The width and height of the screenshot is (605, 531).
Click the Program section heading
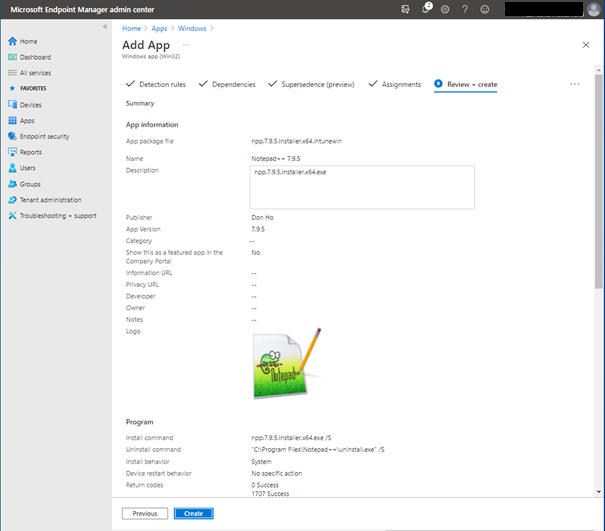[x=139, y=422]
